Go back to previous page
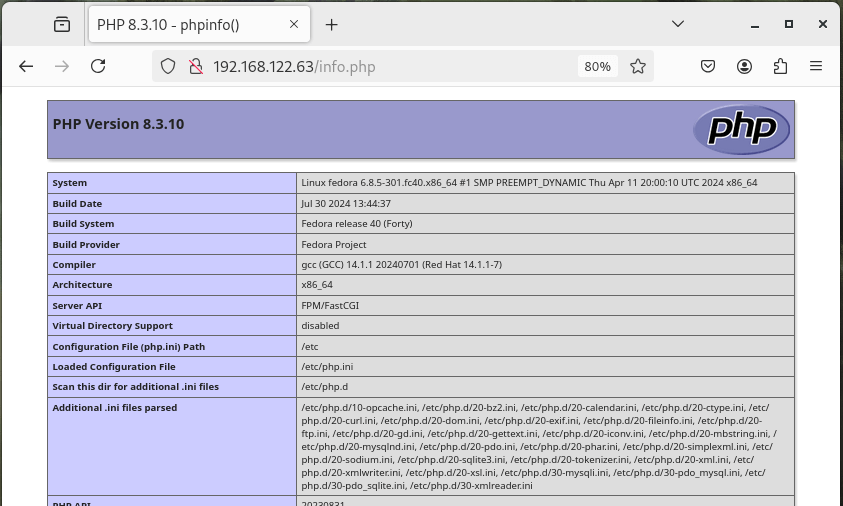 (x=26, y=66)
